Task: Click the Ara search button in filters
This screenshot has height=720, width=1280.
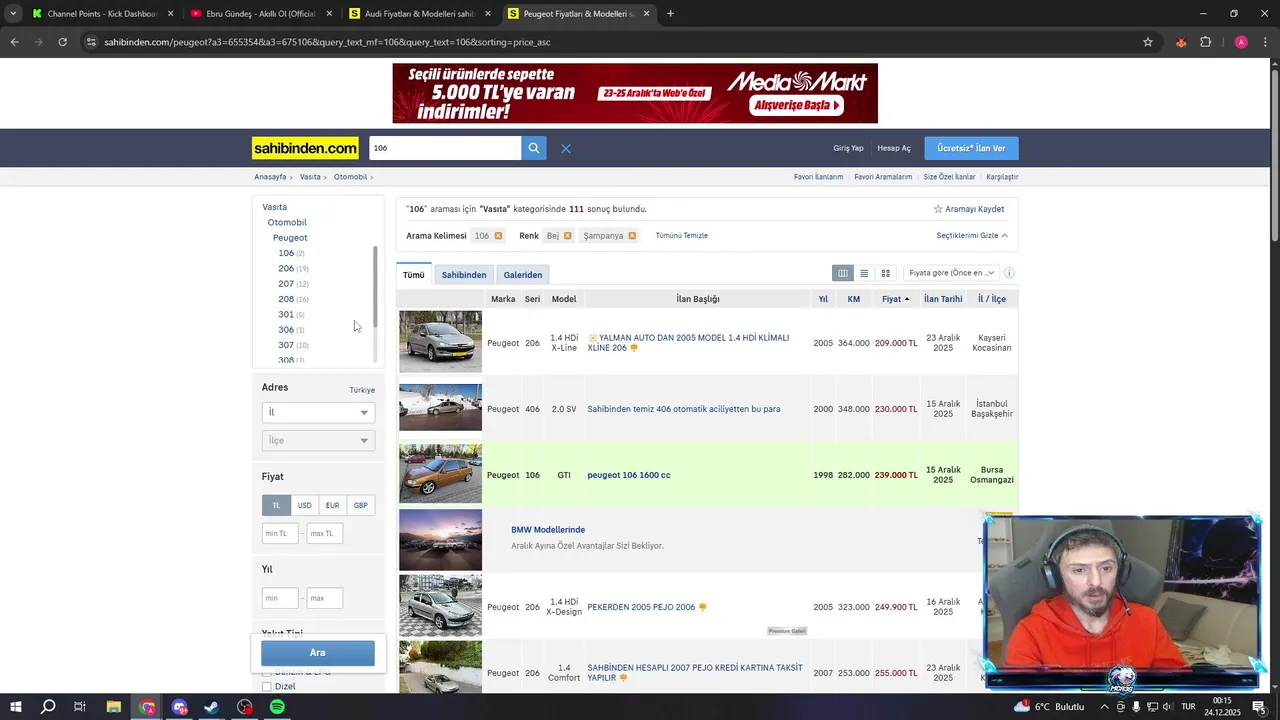Action: pos(318,653)
